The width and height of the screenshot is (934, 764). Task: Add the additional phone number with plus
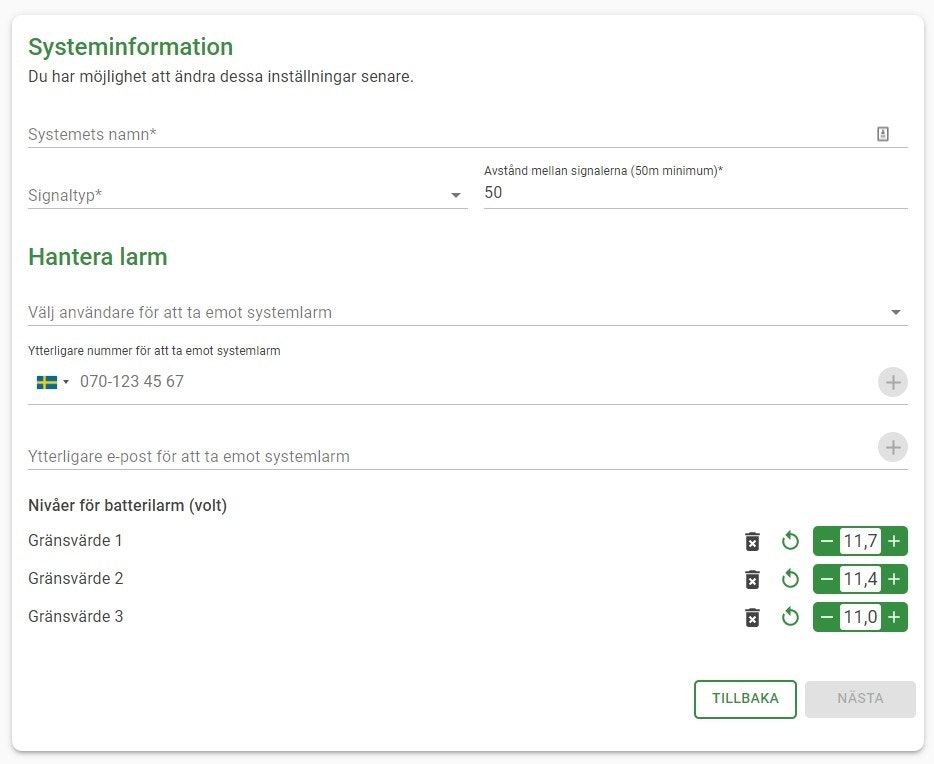[x=892, y=382]
